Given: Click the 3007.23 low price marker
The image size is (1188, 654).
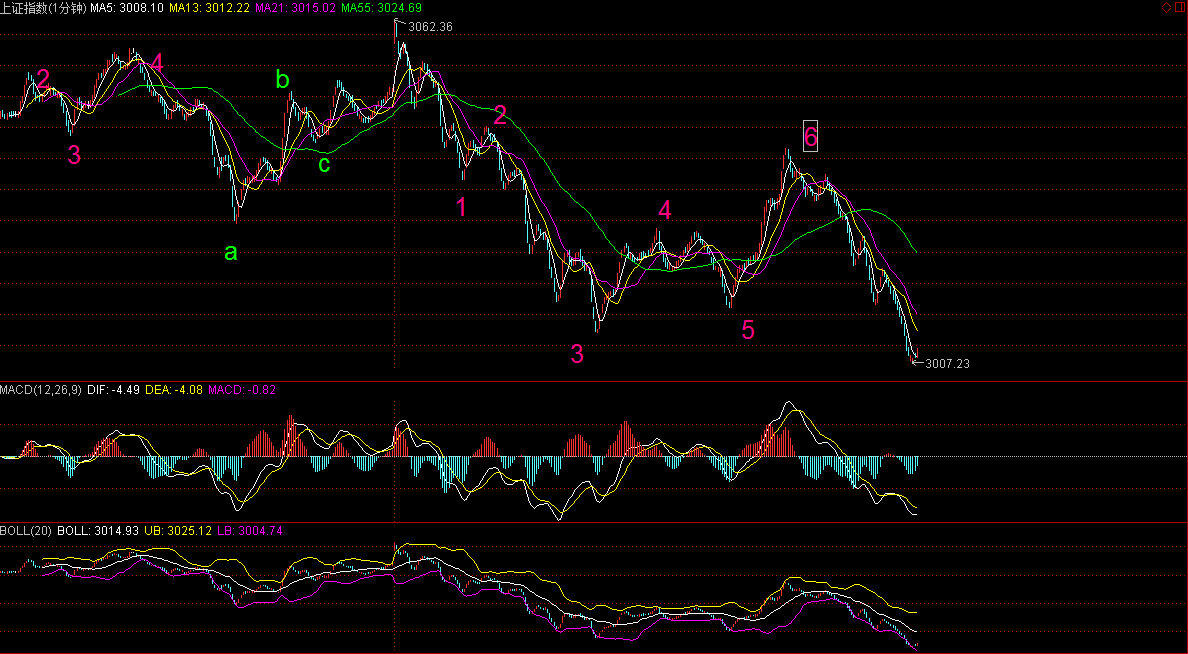Looking at the screenshot, I should 947,364.
